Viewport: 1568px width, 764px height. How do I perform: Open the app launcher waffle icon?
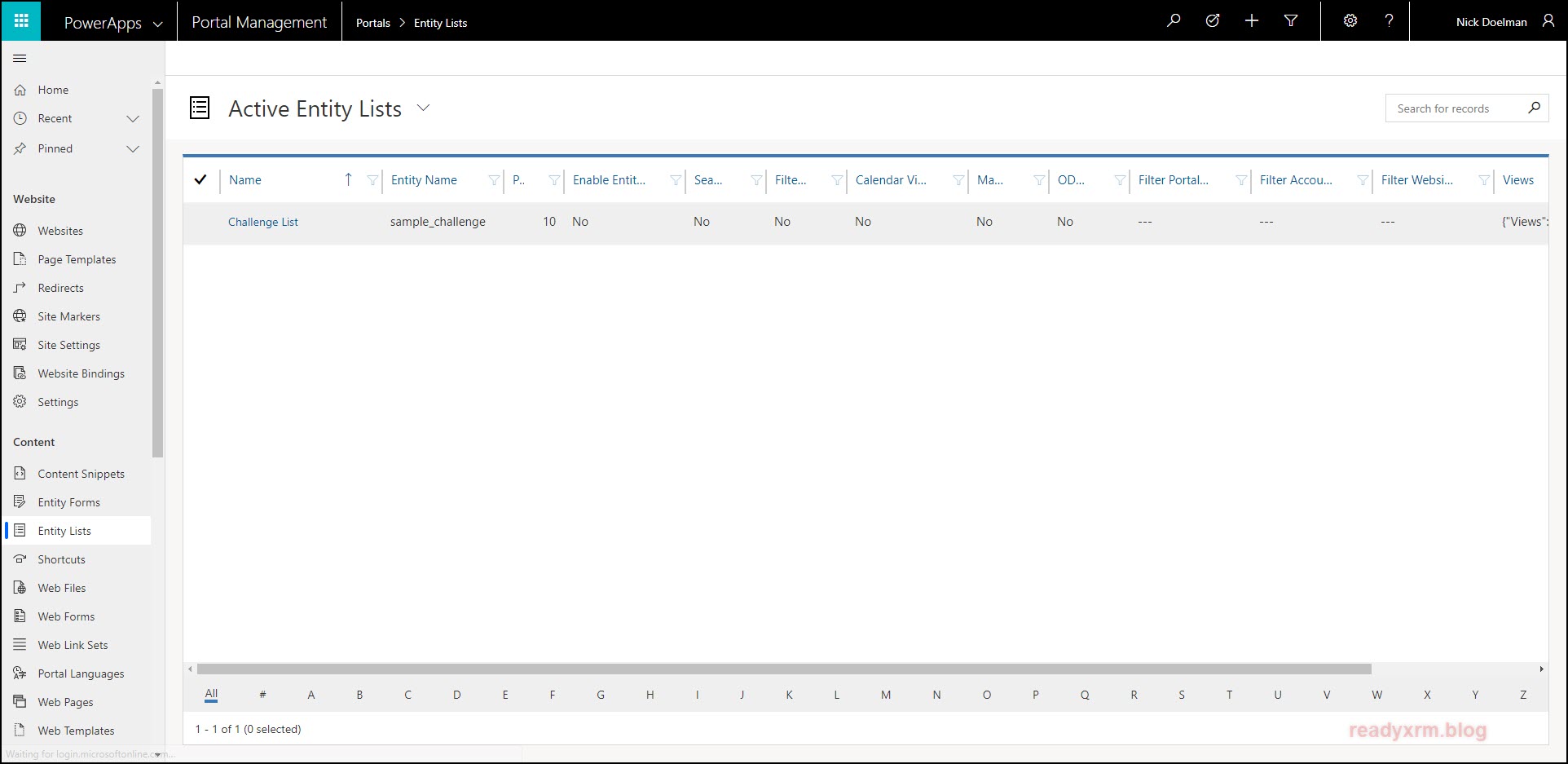21,21
